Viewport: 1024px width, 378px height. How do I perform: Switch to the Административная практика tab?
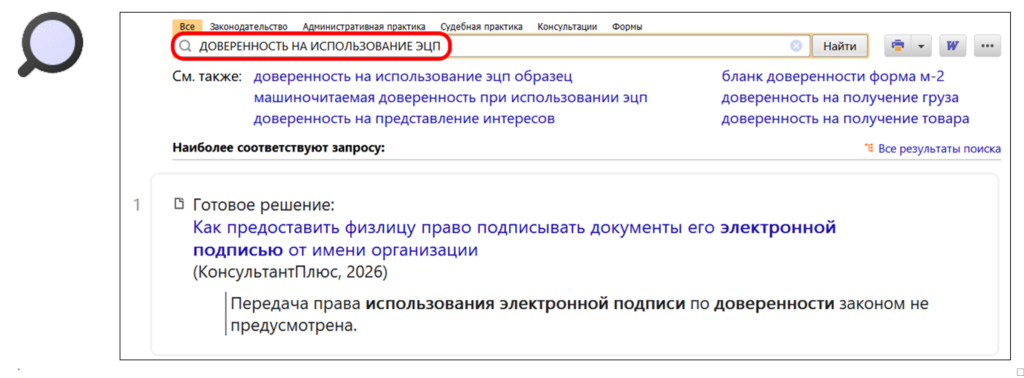pyautogui.click(x=364, y=27)
